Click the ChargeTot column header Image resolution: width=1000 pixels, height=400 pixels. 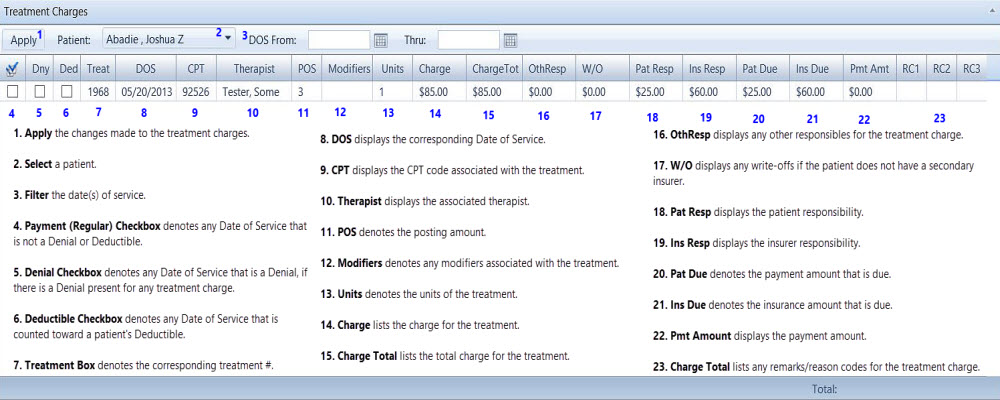496,69
